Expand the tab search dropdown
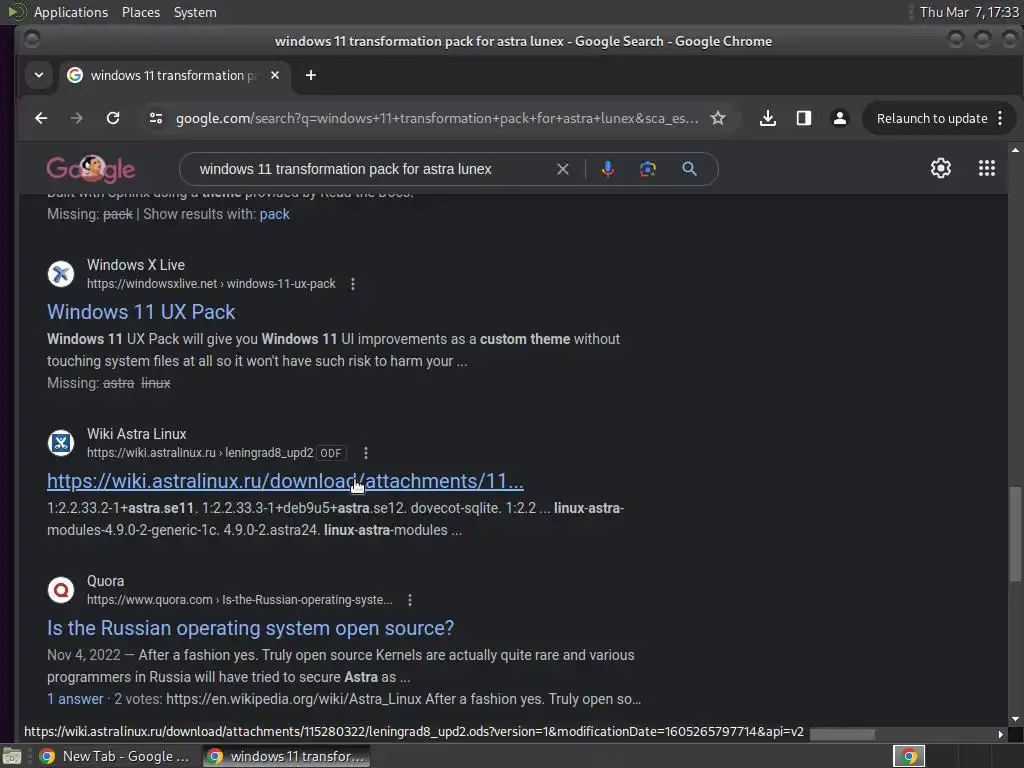Screen dimensions: 1024x768 [39, 75]
